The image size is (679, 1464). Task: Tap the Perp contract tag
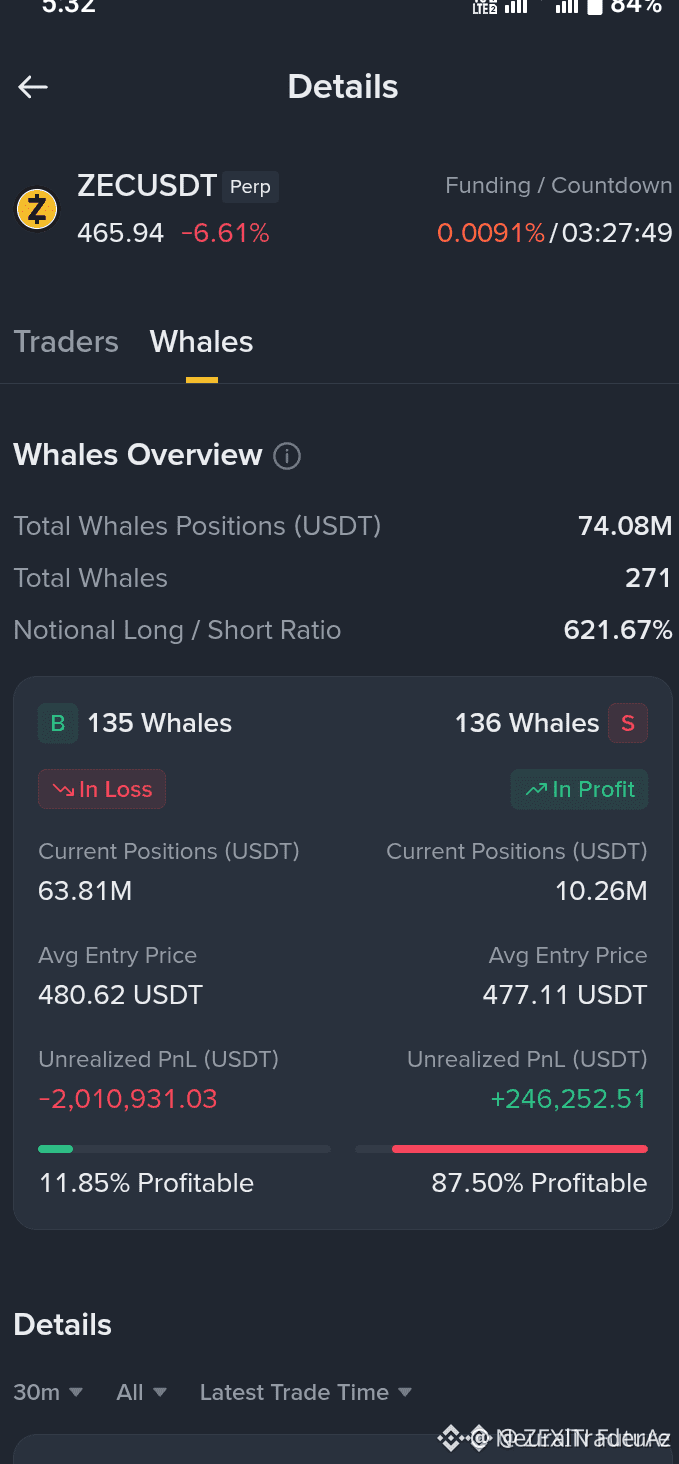point(250,187)
